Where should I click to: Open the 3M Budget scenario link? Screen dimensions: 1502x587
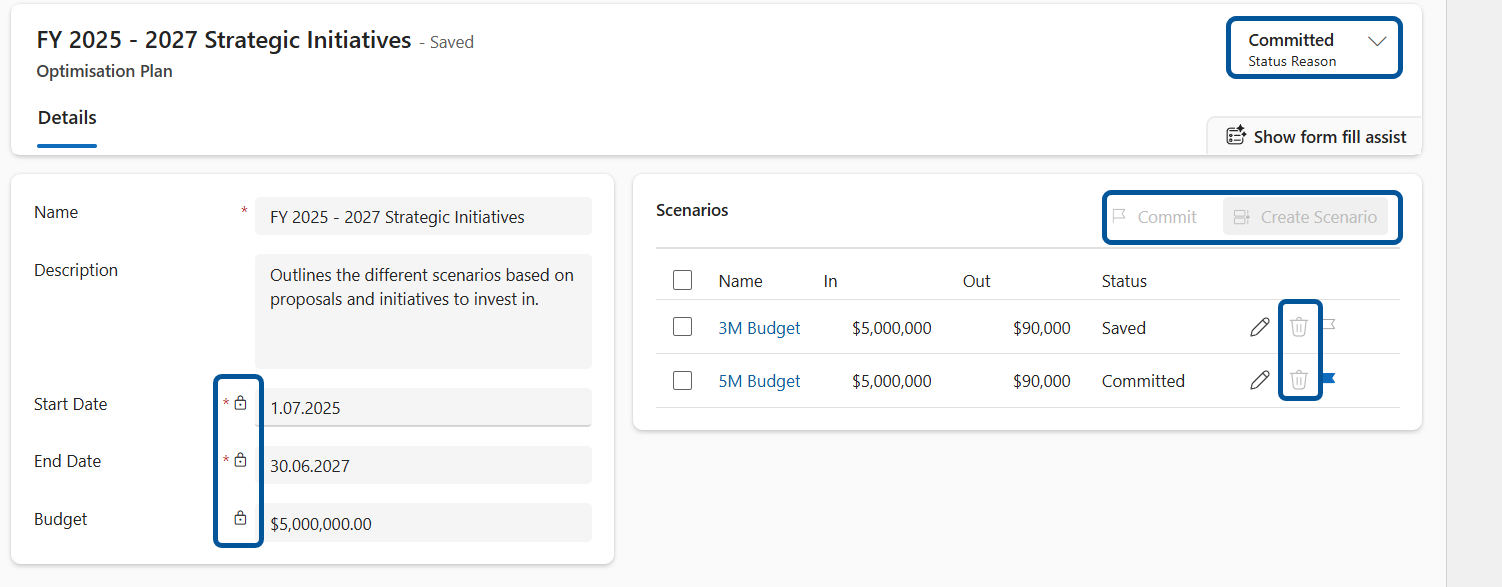[759, 328]
